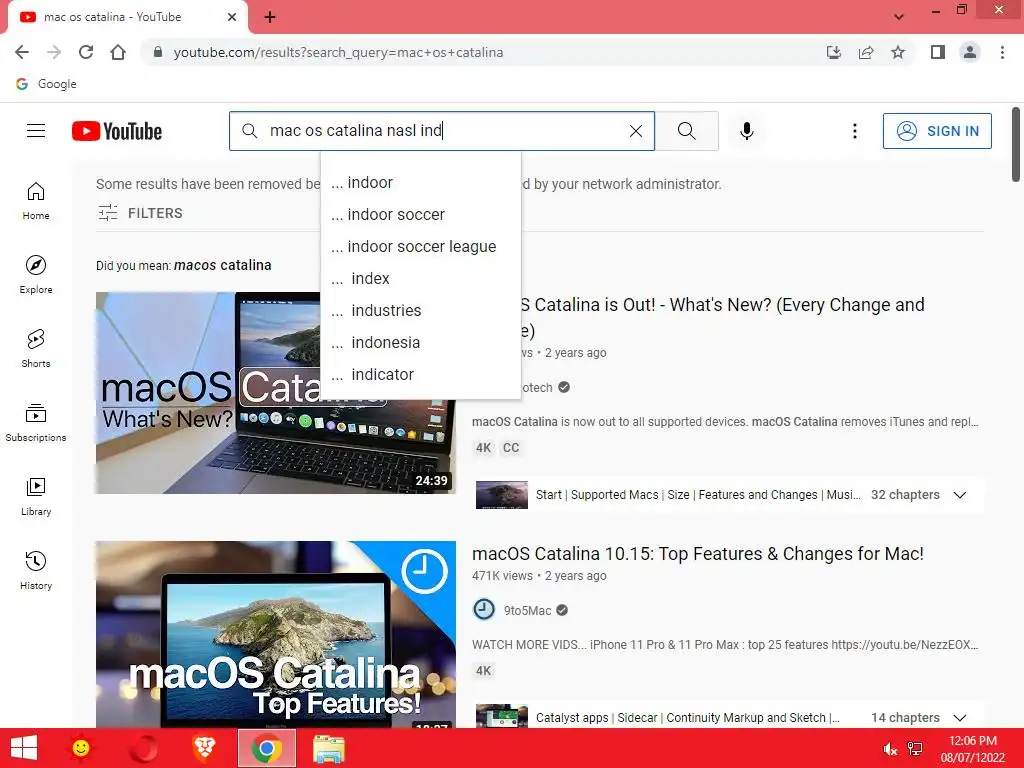Open the Chrome profile avatar
The width and height of the screenshot is (1024, 768).
point(970,52)
